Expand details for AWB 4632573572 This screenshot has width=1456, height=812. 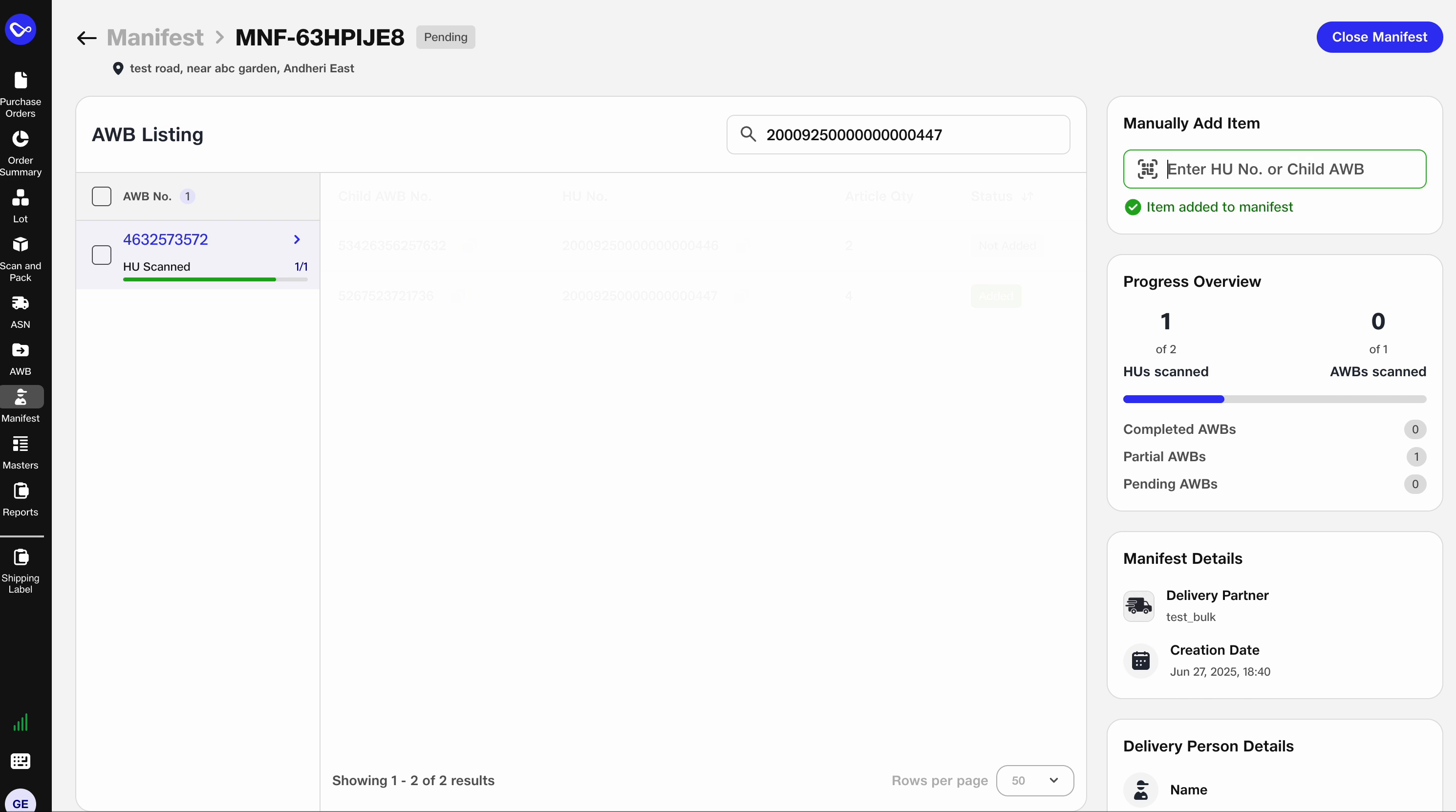pos(297,239)
